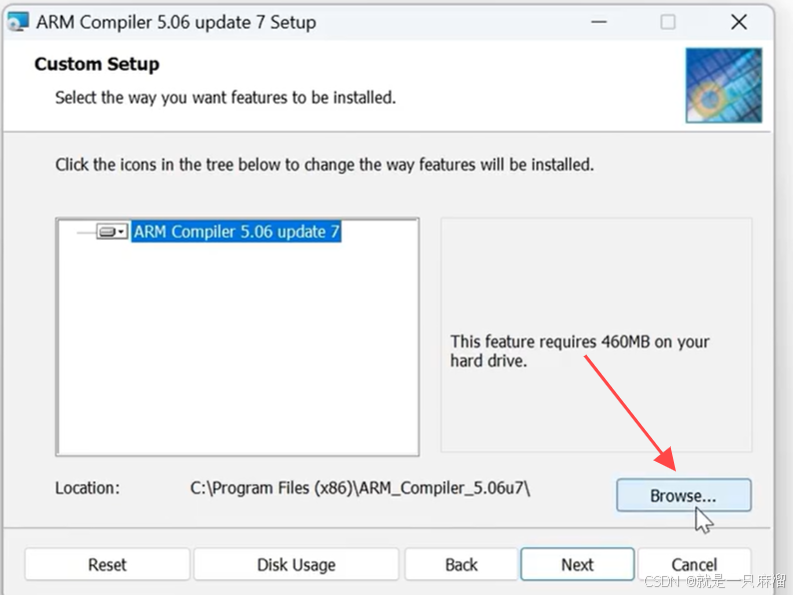Click the "Click the icons in the tree" instruction
The image size is (793, 595).
click(x=324, y=164)
